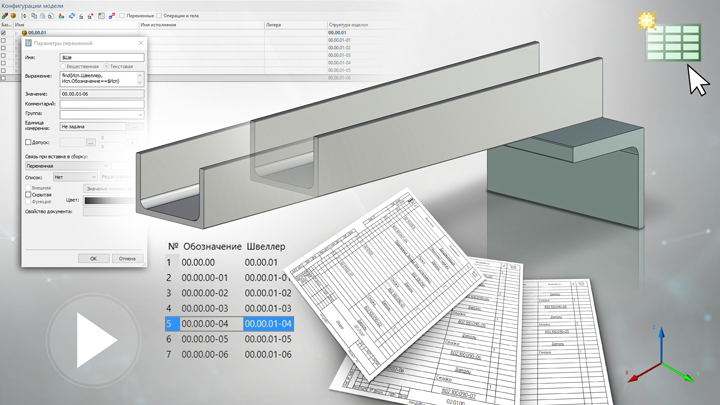720x405 pixels.
Task: Click the Структура изделия column header
Action: [x=349, y=25]
